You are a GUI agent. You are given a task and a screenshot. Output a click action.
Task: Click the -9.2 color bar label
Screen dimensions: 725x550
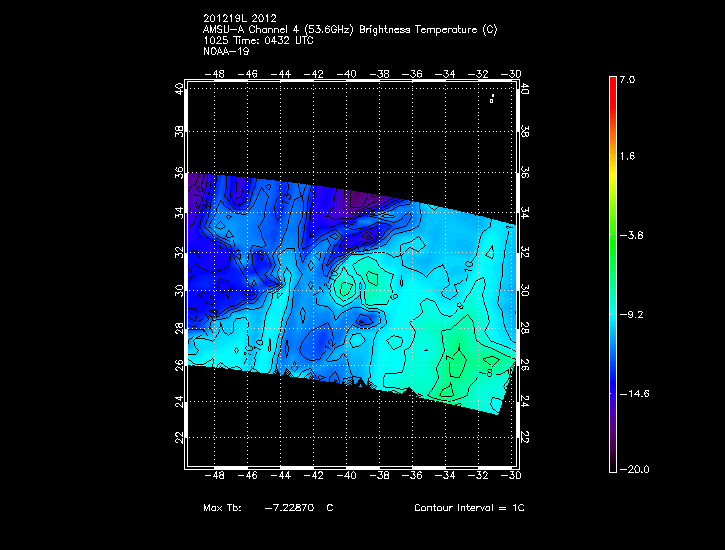click(630, 314)
